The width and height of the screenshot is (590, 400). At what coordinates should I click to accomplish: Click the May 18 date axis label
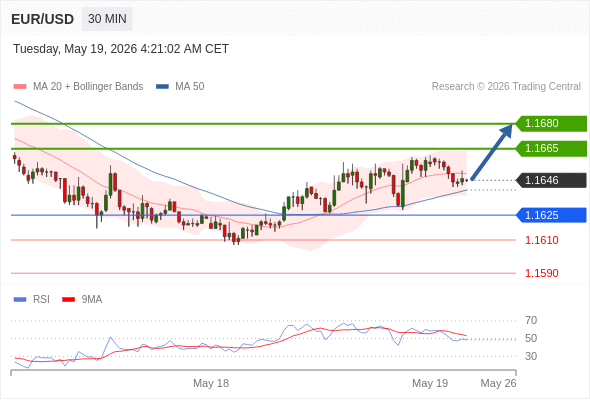(211, 383)
